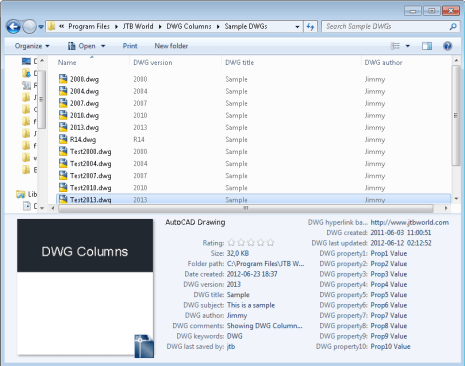This screenshot has height=366, width=465.
Task: Click Print in the toolbar
Action: pos(130,46)
